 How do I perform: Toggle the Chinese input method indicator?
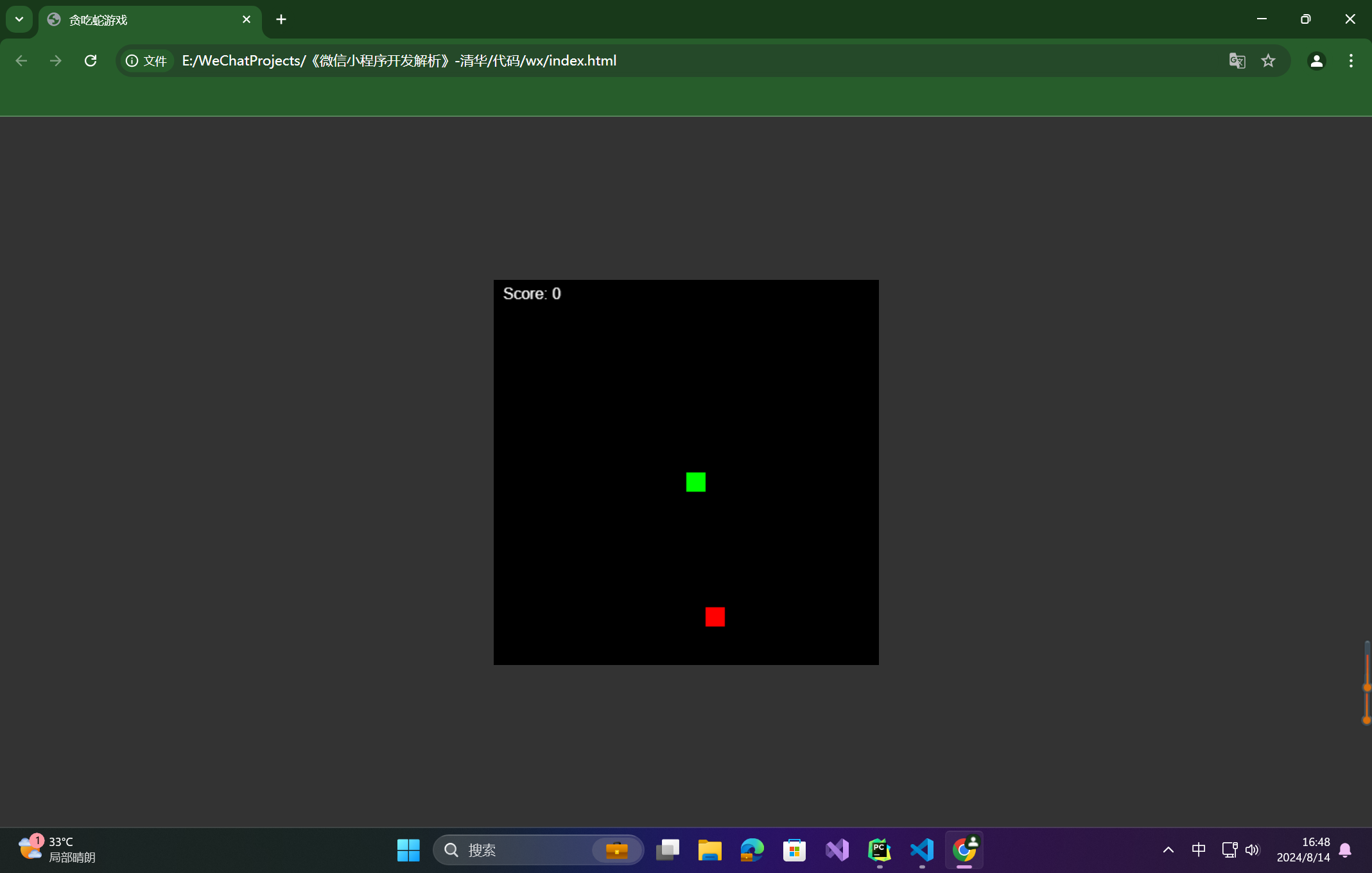click(x=1198, y=850)
